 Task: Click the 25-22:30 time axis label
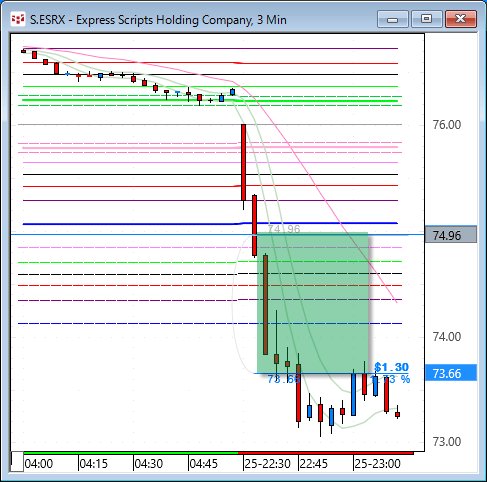[267, 464]
